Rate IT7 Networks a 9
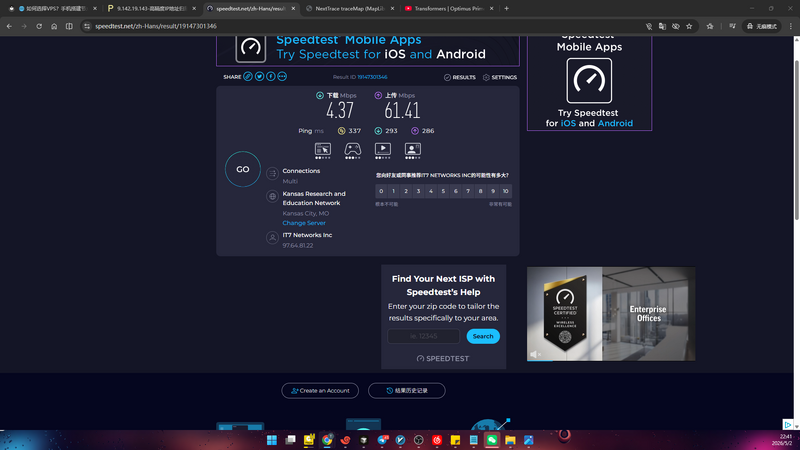This screenshot has width=800, height=450. pos(493,191)
